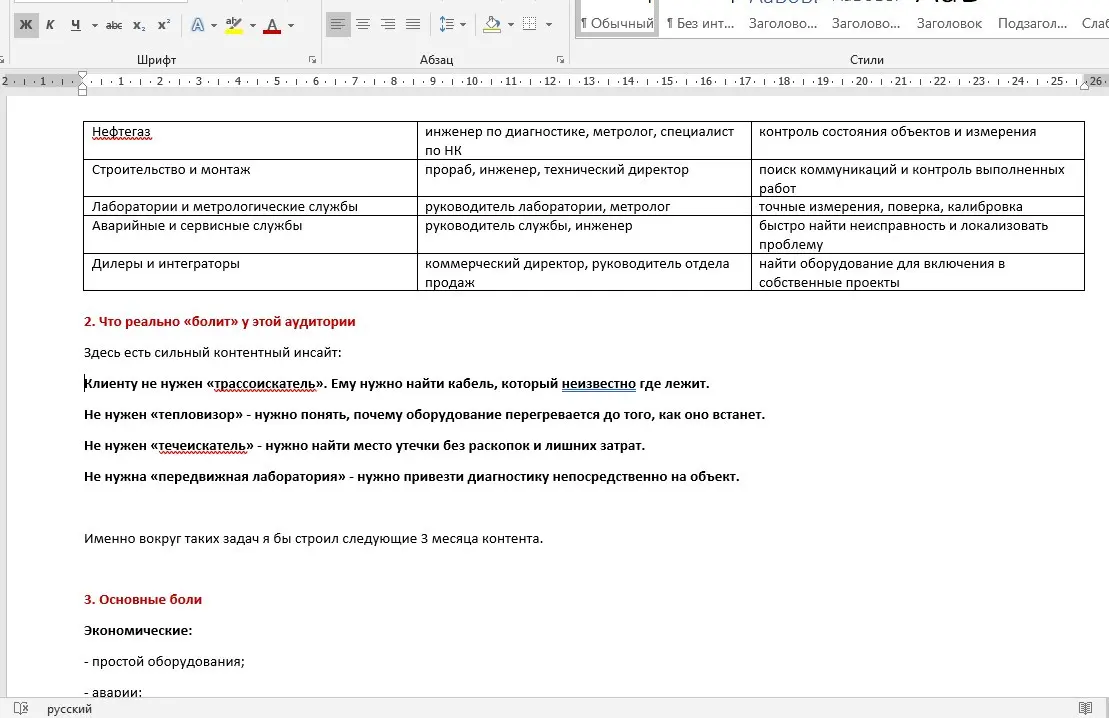Image resolution: width=1109 pixels, height=718 pixels.
Task: Expand line spacing dropdown arrow
Action: pos(463,25)
